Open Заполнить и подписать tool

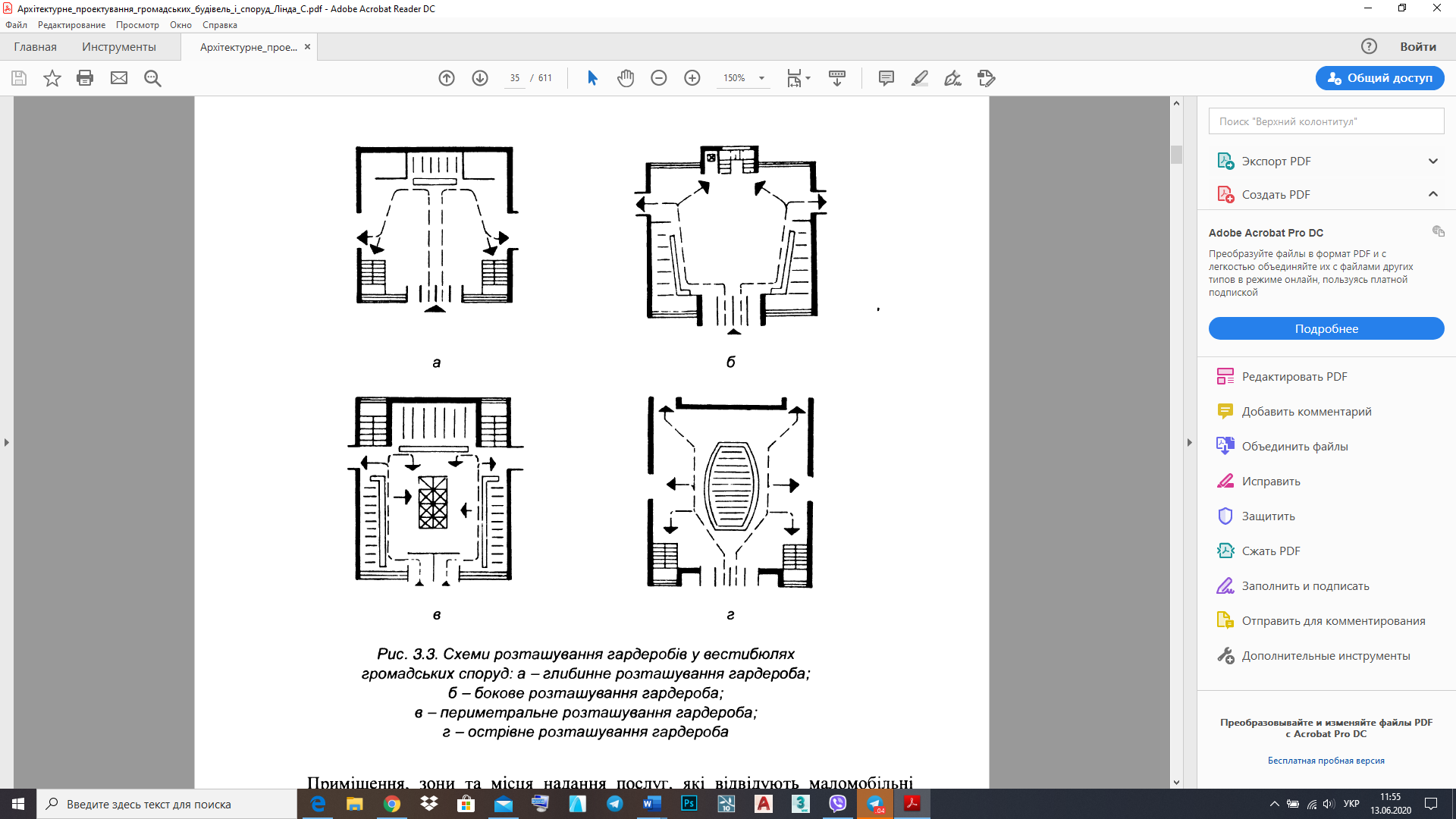coord(1305,586)
